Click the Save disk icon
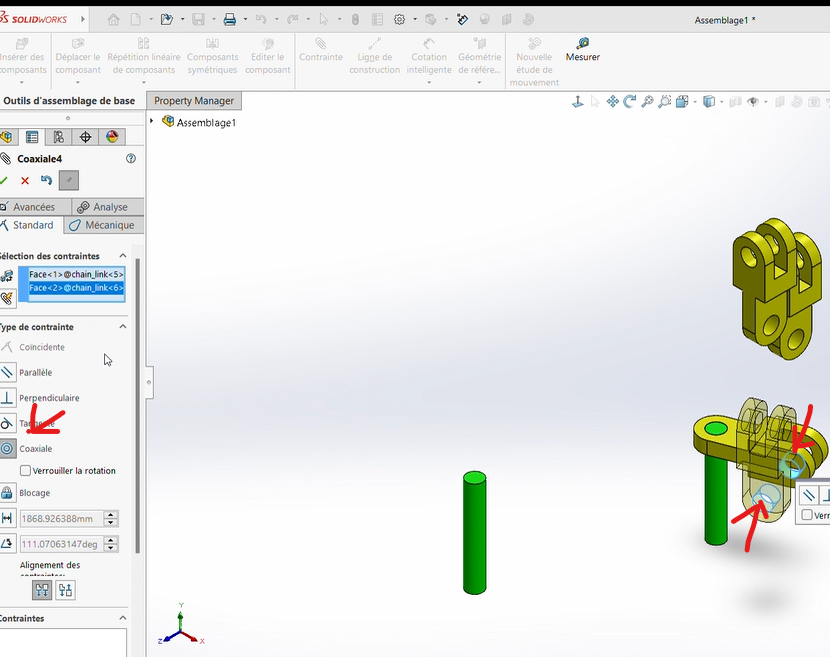This screenshot has width=830, height=657. (199, 20)
